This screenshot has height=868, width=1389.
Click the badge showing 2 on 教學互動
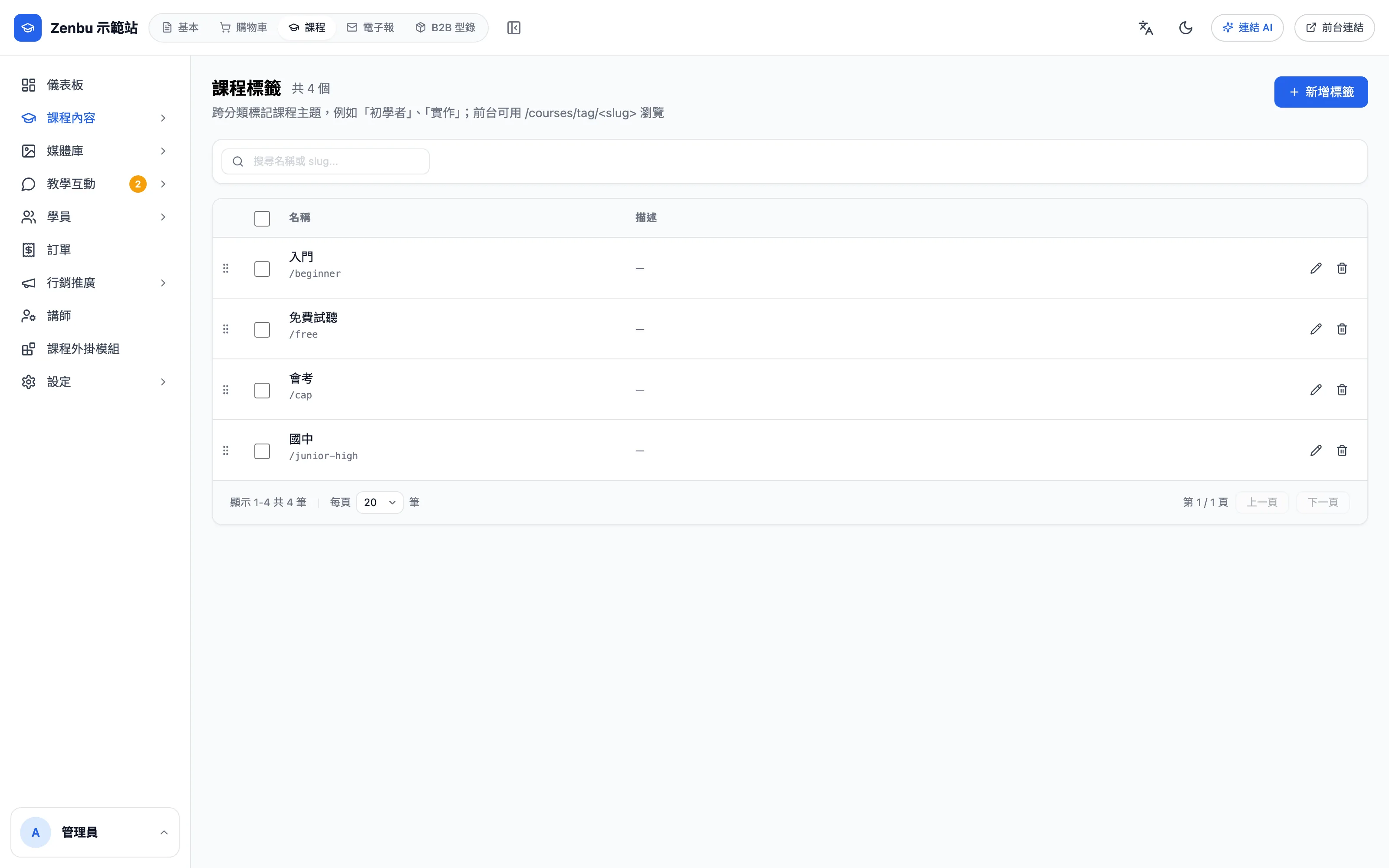[x=138, y=184]
